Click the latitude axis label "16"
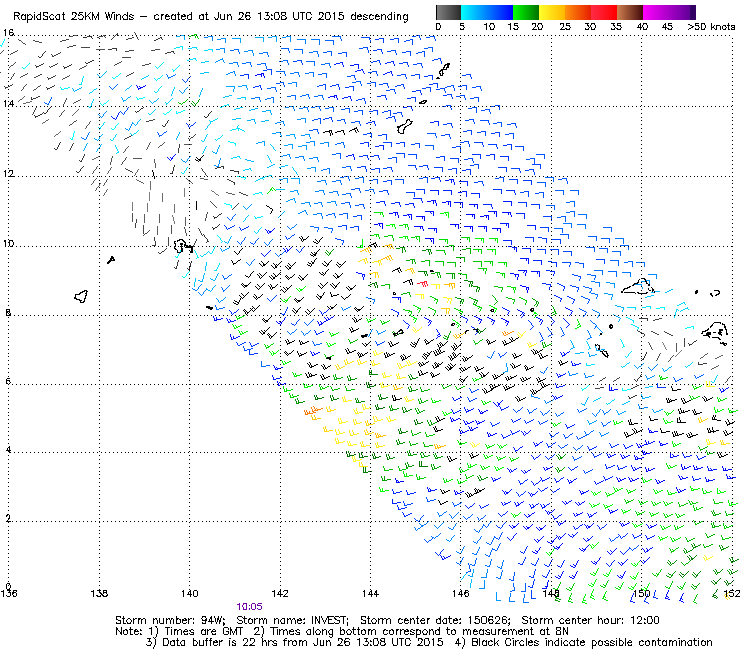The height and width of the screenshot is (650, 740). point(8,33)
